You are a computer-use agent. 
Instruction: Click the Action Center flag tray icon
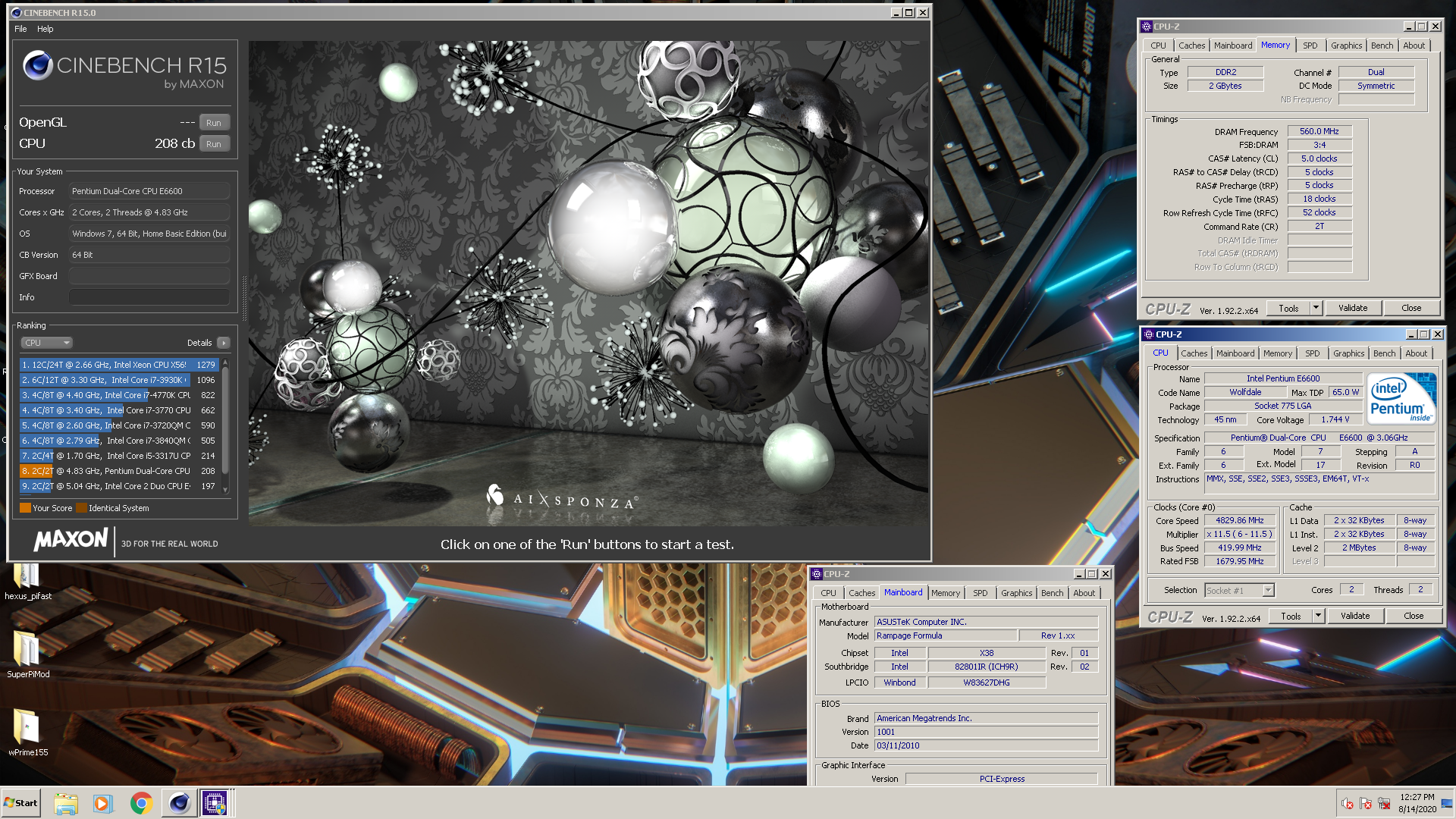click(1366, 803)
